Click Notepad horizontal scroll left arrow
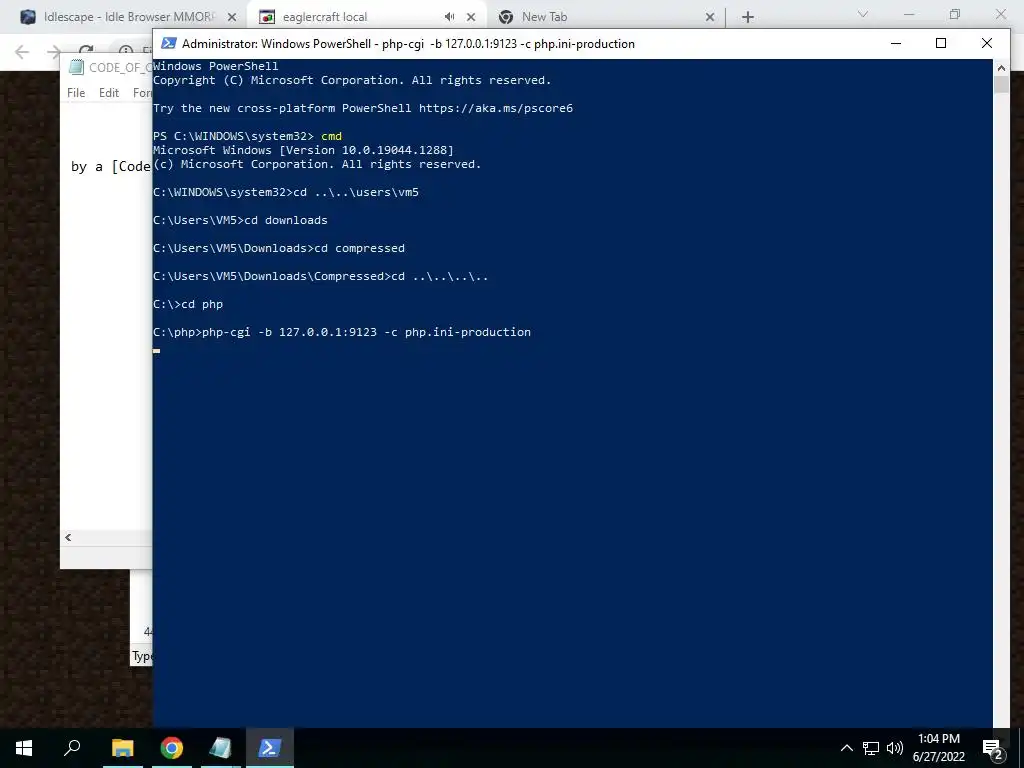 pyautogui.click(x=68, y=537)
